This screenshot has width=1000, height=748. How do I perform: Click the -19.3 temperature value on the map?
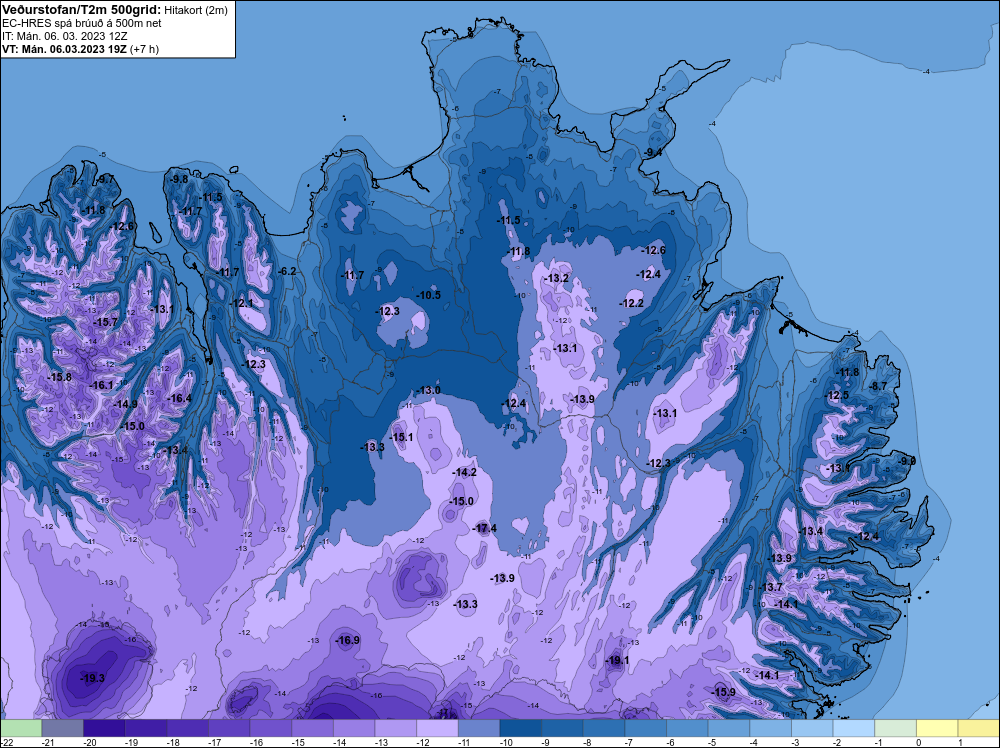coord(92,678)
